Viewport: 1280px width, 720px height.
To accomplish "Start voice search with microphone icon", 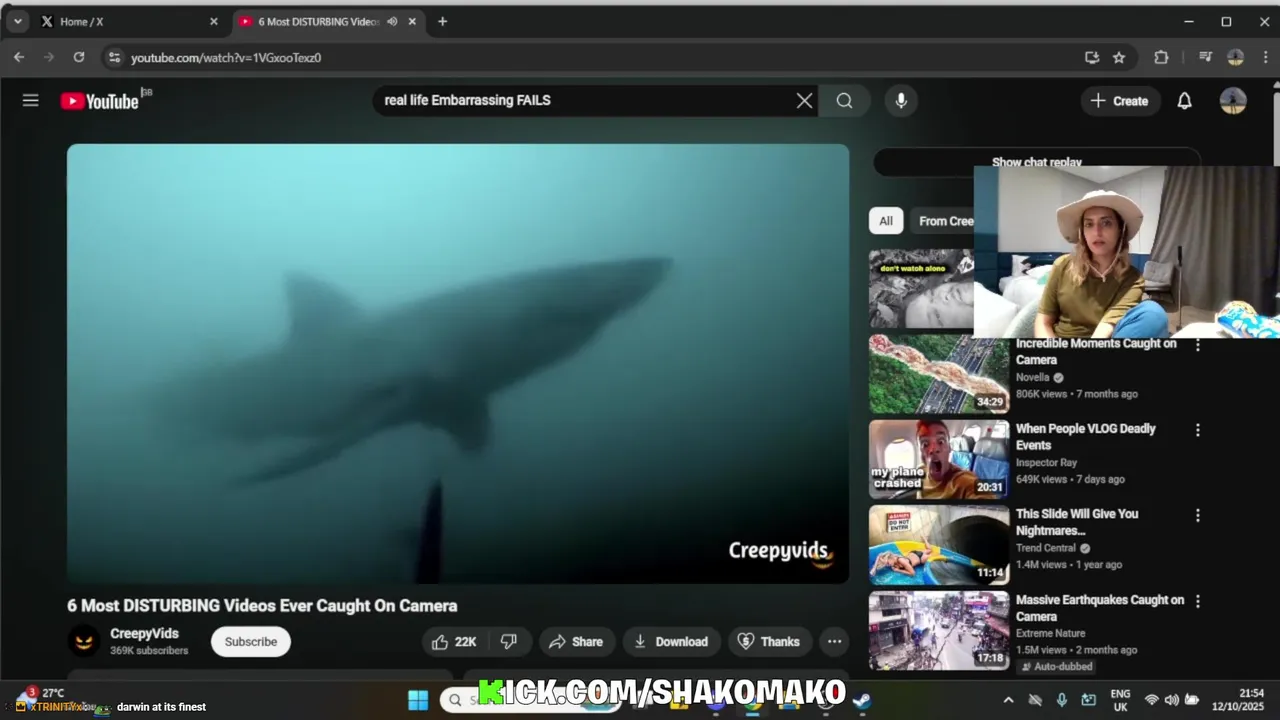I will point(901,100).
